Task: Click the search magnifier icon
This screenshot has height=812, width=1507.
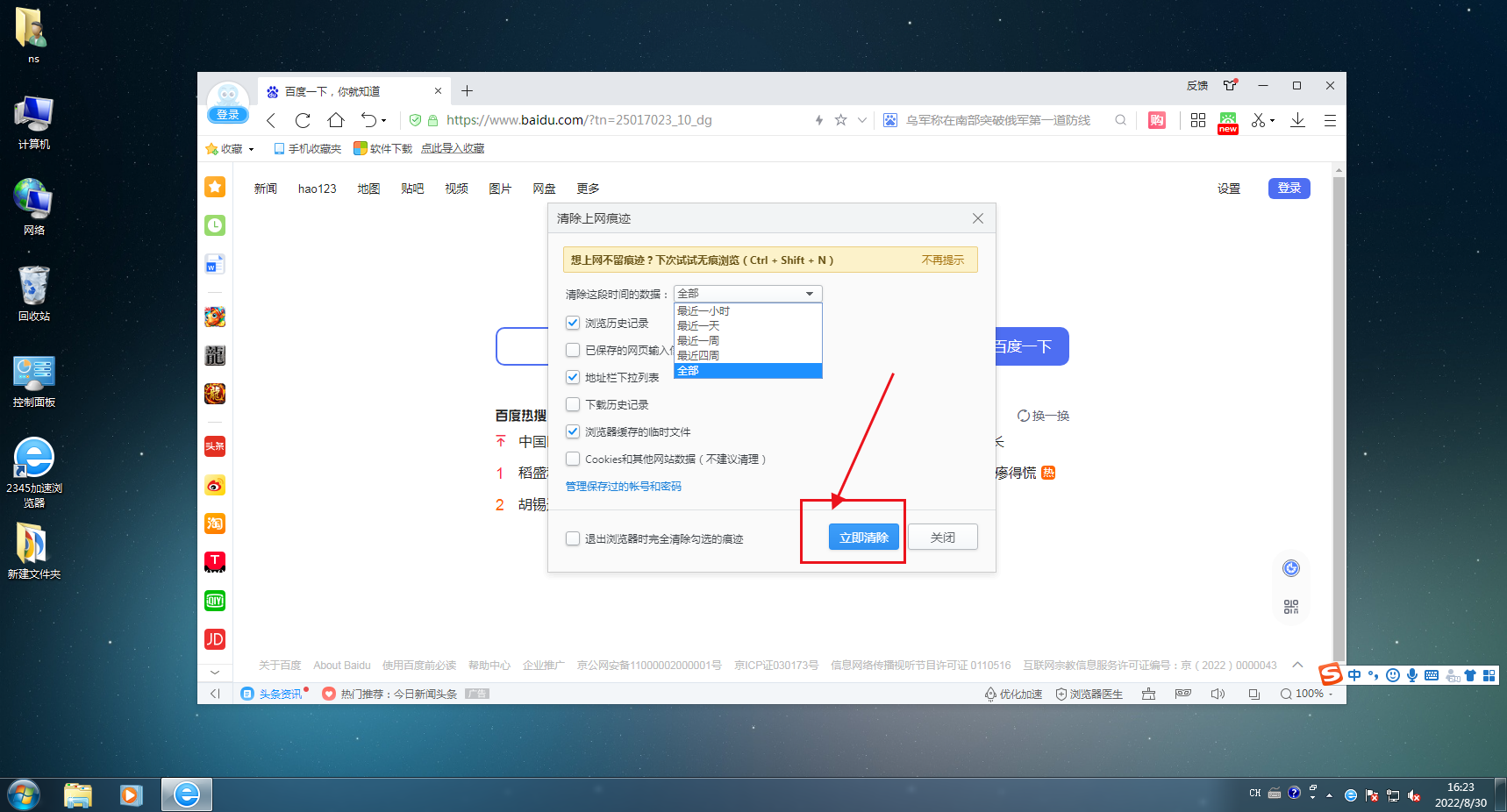Action: 1120,120
